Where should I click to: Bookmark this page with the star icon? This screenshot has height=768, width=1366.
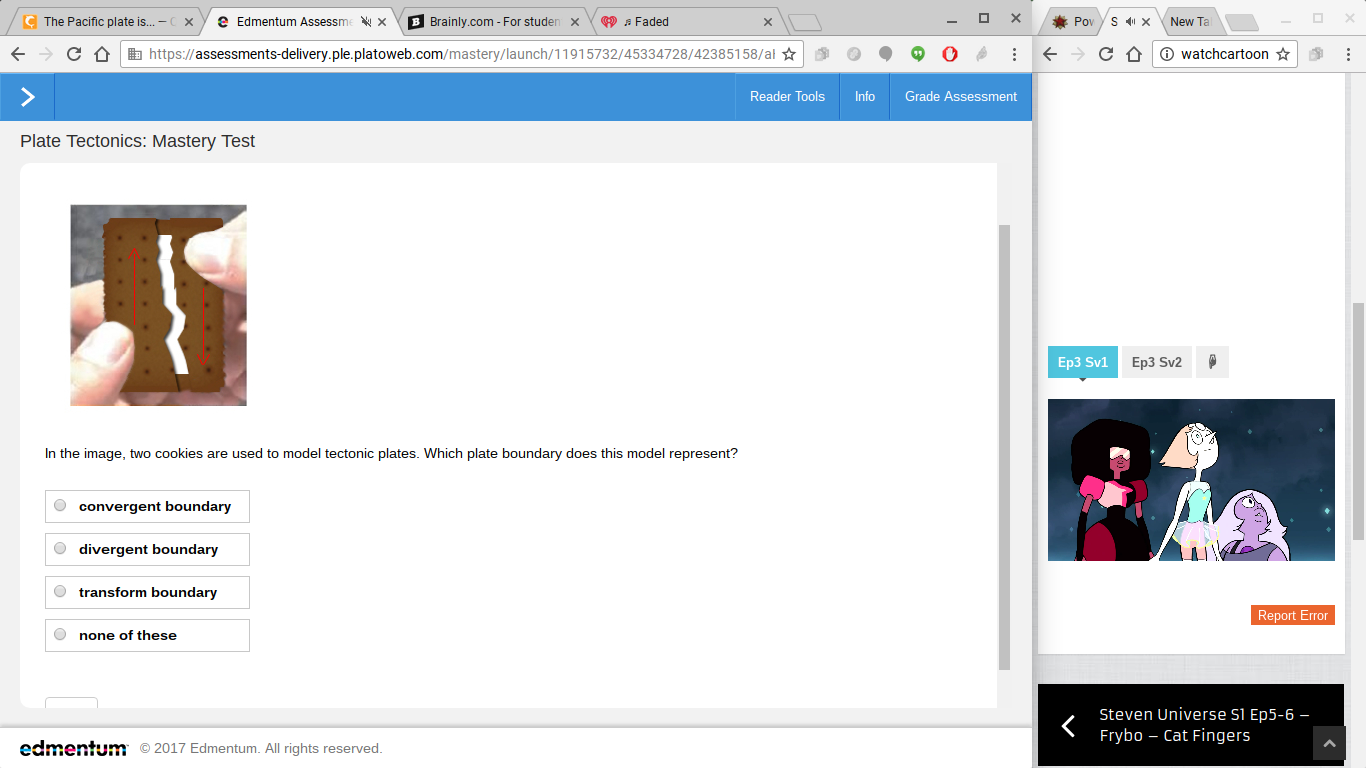coord(789,54)
